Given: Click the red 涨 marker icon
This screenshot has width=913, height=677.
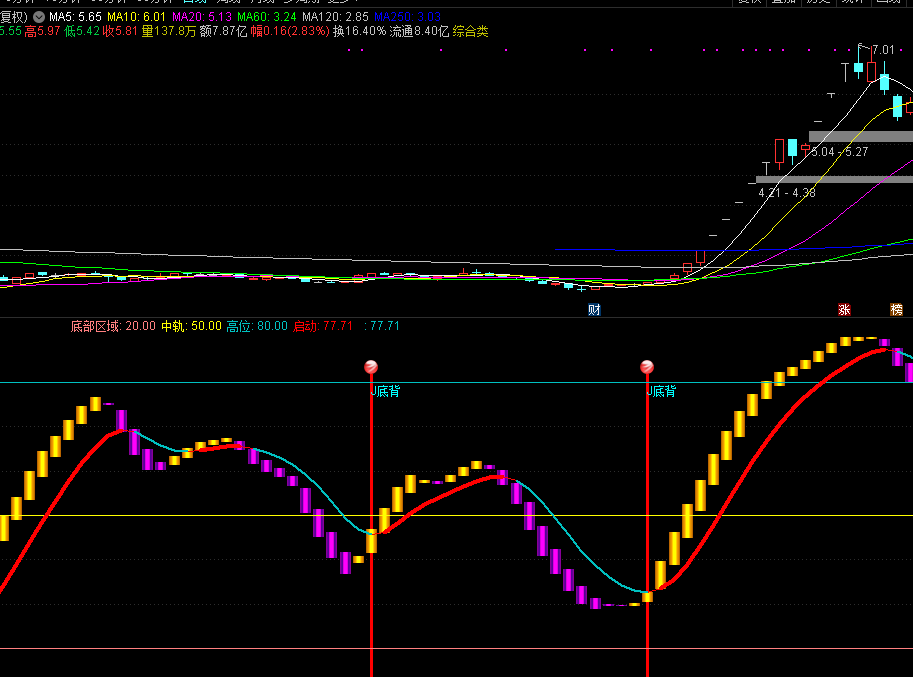Looking at the screenshot, I should 844,310.
